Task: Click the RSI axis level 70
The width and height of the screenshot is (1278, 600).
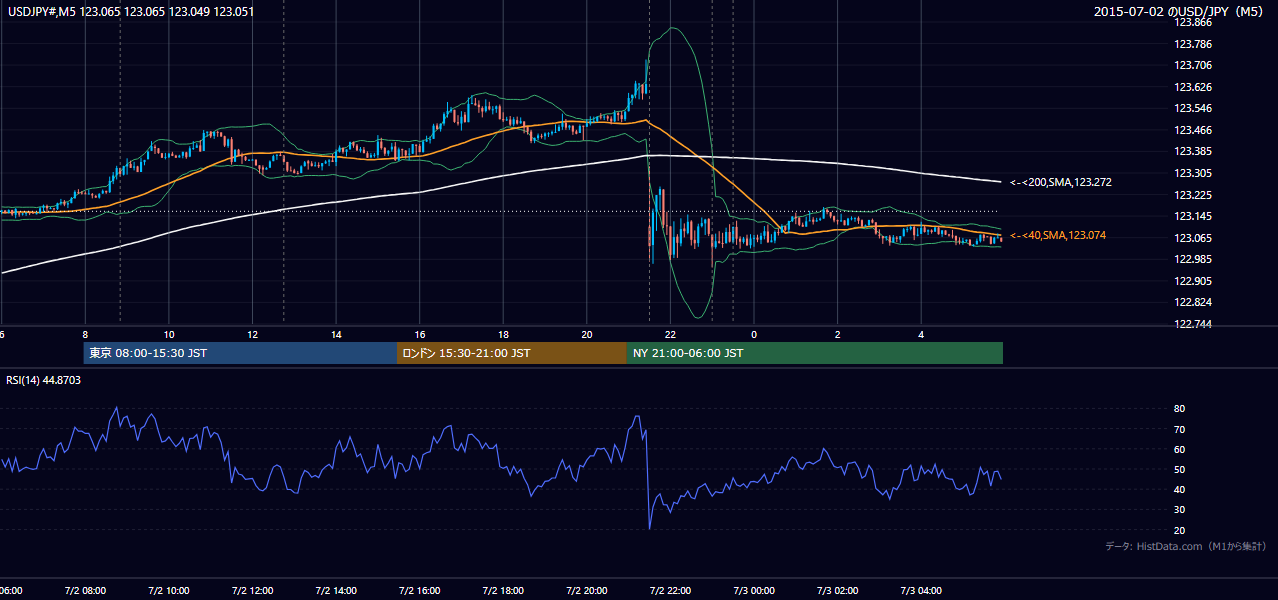Action: tap(1180, 429)
